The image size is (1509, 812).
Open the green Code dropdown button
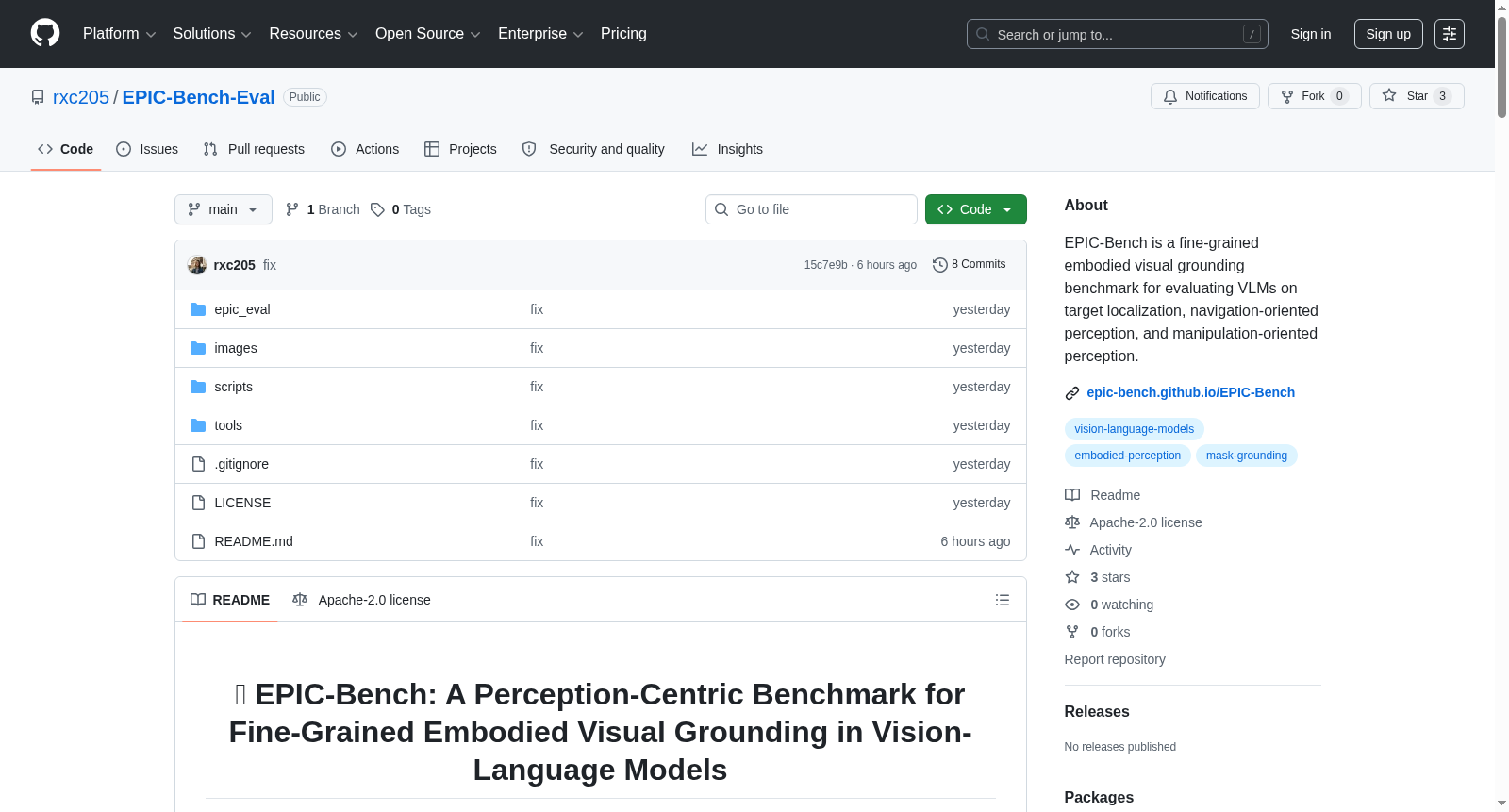point(976,209)
